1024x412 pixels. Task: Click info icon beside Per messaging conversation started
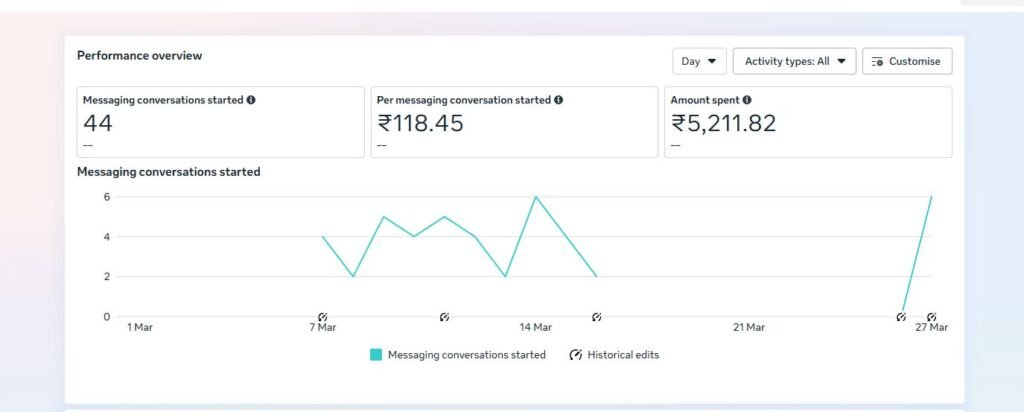point(558,100)
